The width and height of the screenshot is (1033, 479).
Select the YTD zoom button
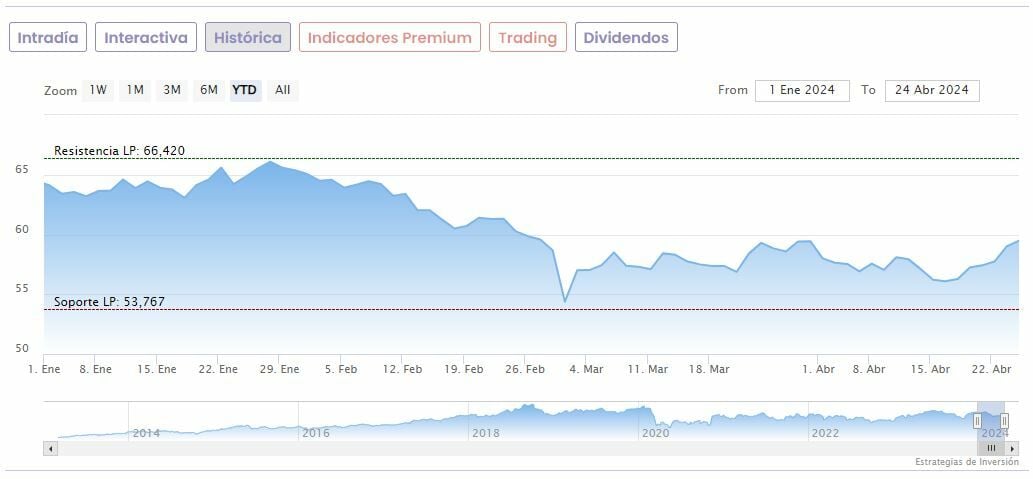tap(245, 90)
